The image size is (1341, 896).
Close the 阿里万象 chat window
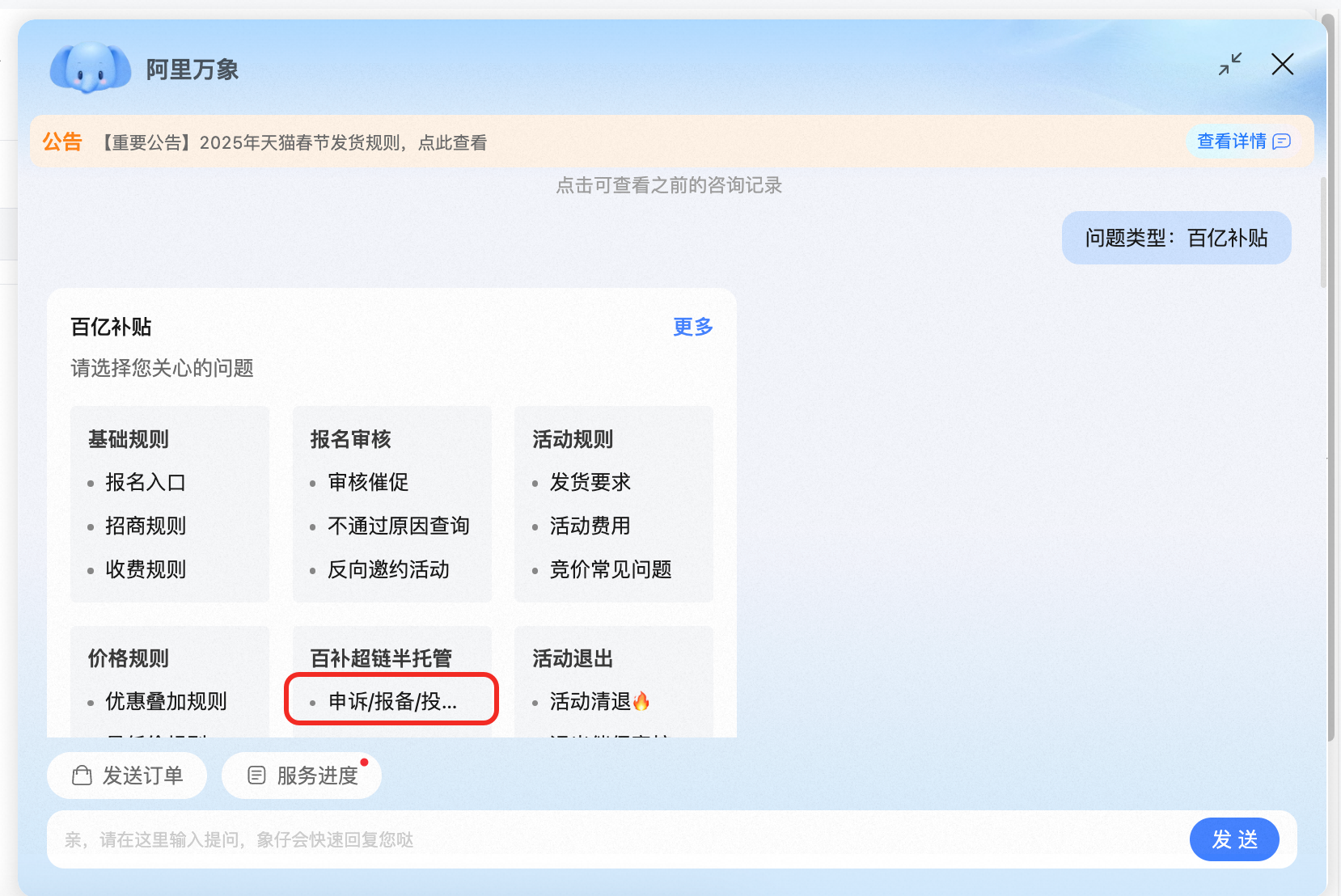1283,64
